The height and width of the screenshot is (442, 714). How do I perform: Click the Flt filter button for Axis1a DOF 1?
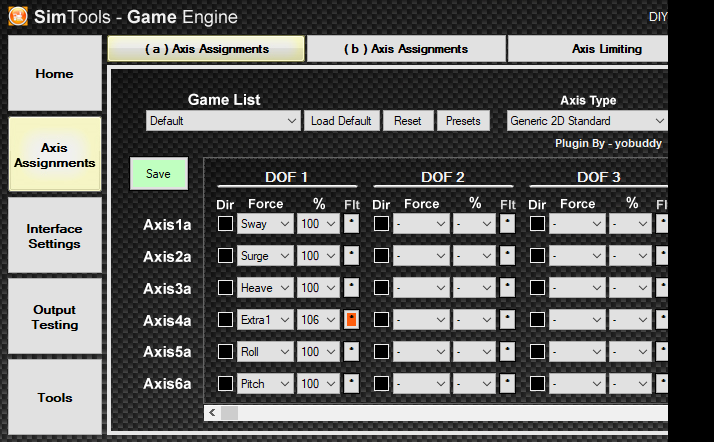351,224
